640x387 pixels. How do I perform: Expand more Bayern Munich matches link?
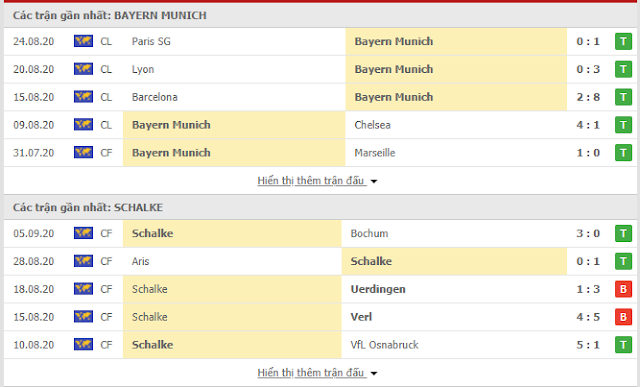[x=311, y=180]
